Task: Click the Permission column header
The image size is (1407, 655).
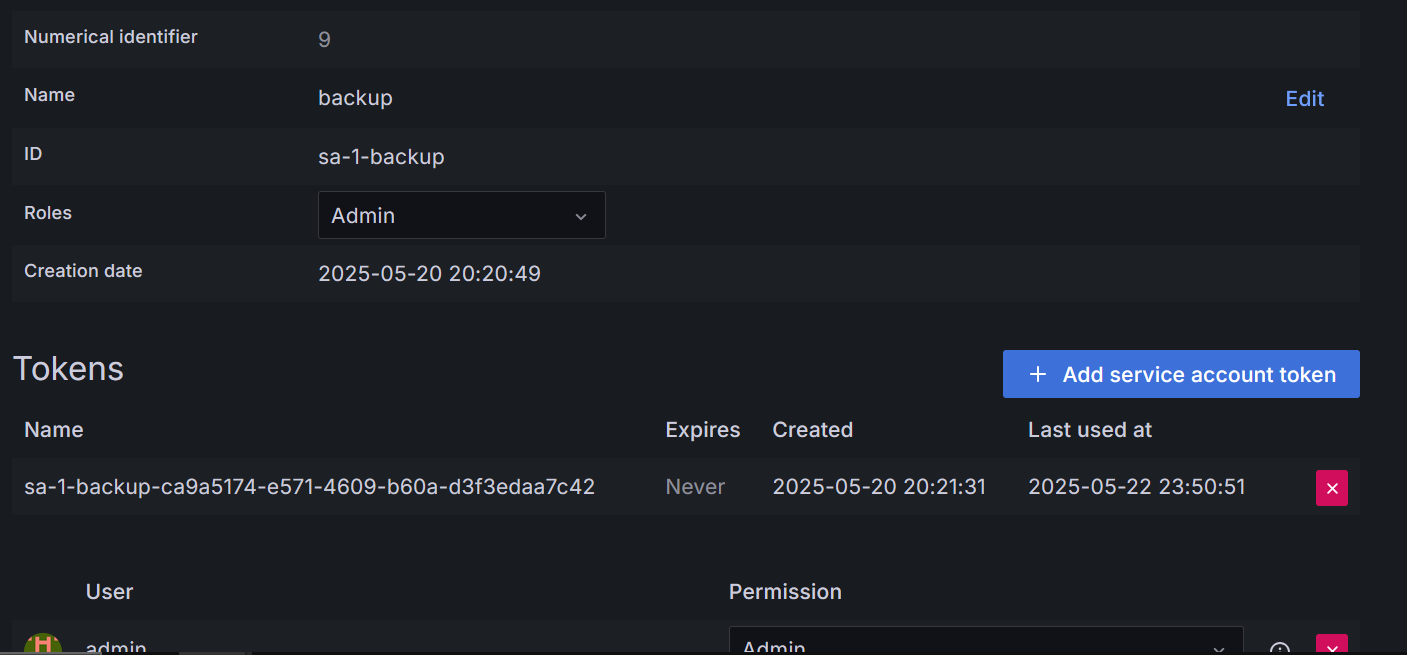Action: tap(784, 592)
